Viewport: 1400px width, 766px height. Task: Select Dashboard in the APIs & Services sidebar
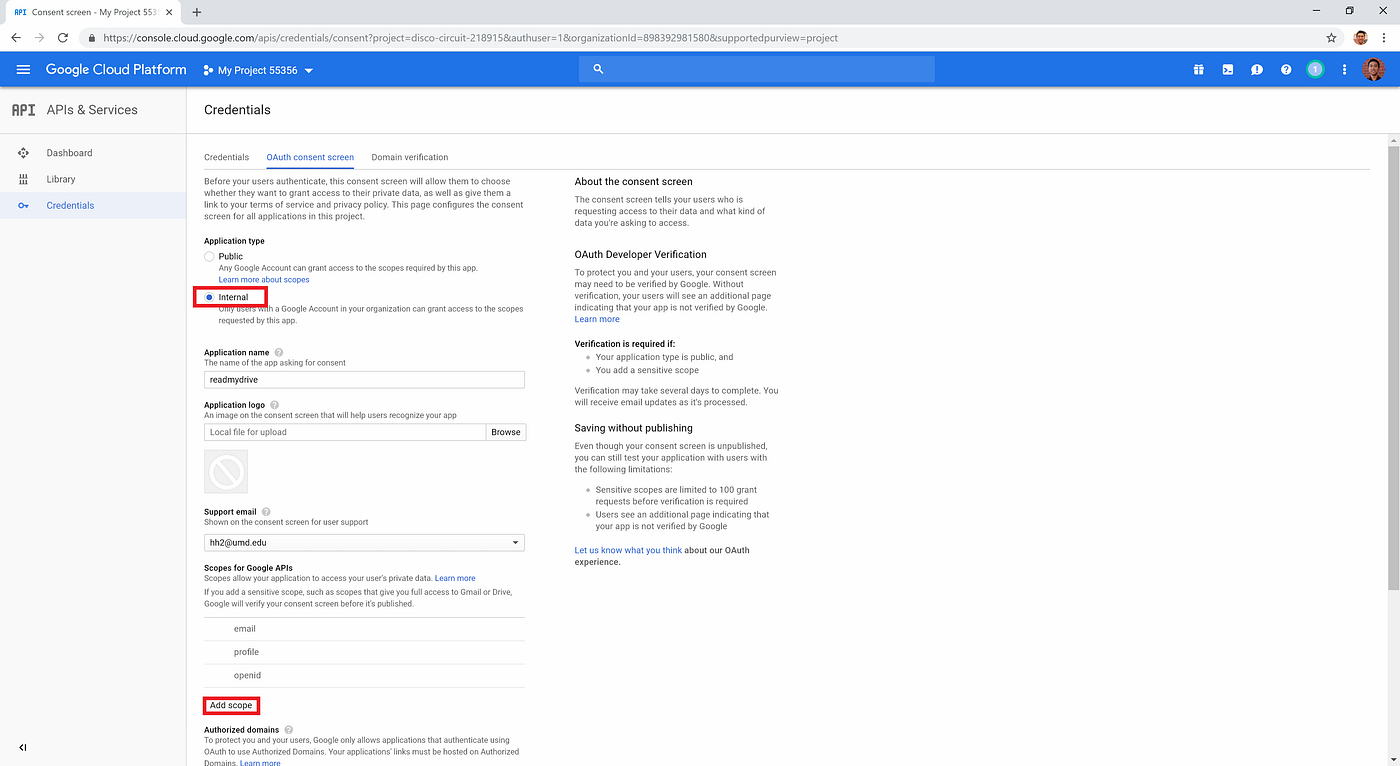point(69,152)
